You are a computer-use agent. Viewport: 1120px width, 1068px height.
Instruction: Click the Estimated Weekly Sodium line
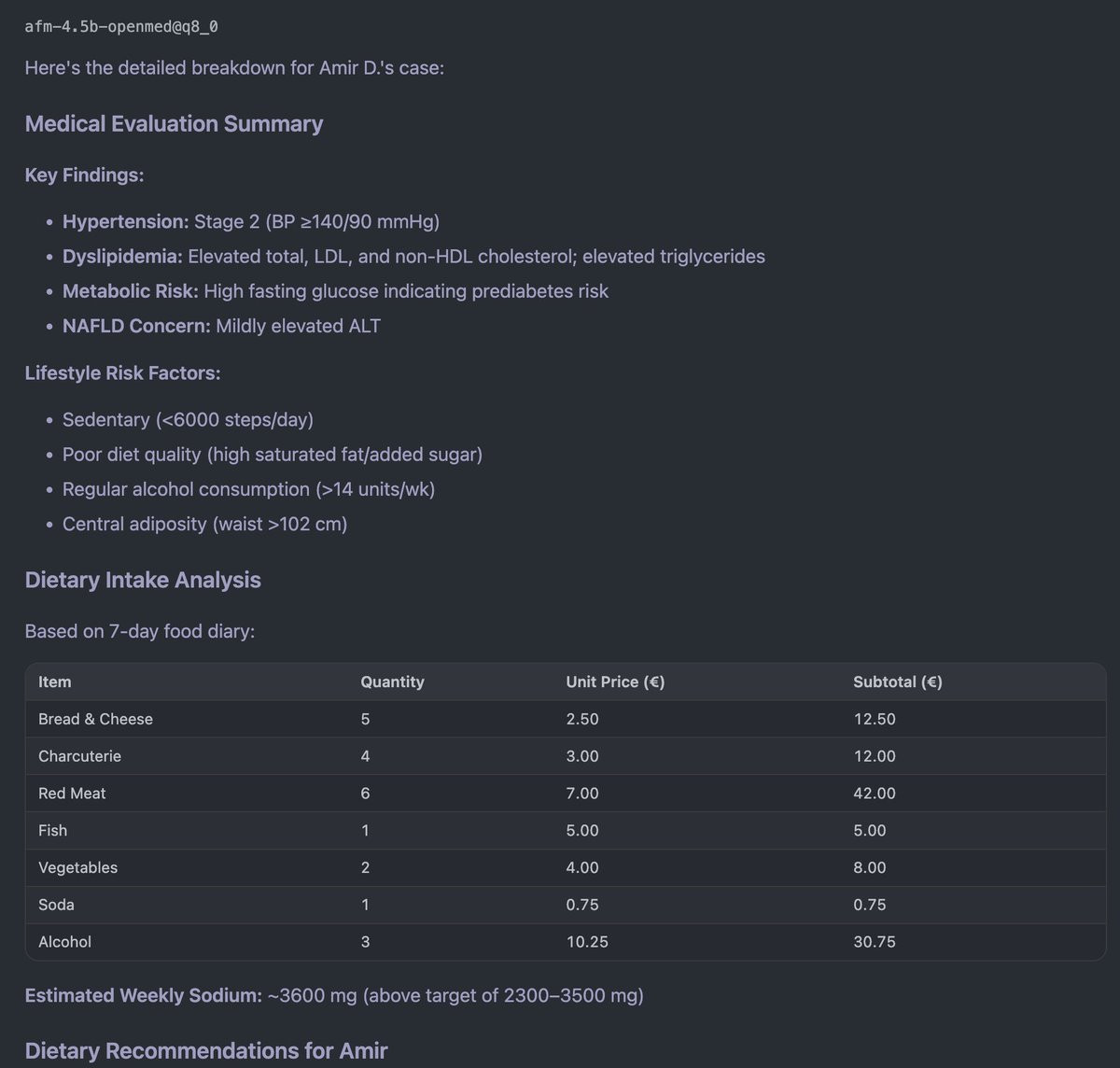point(333,996)
